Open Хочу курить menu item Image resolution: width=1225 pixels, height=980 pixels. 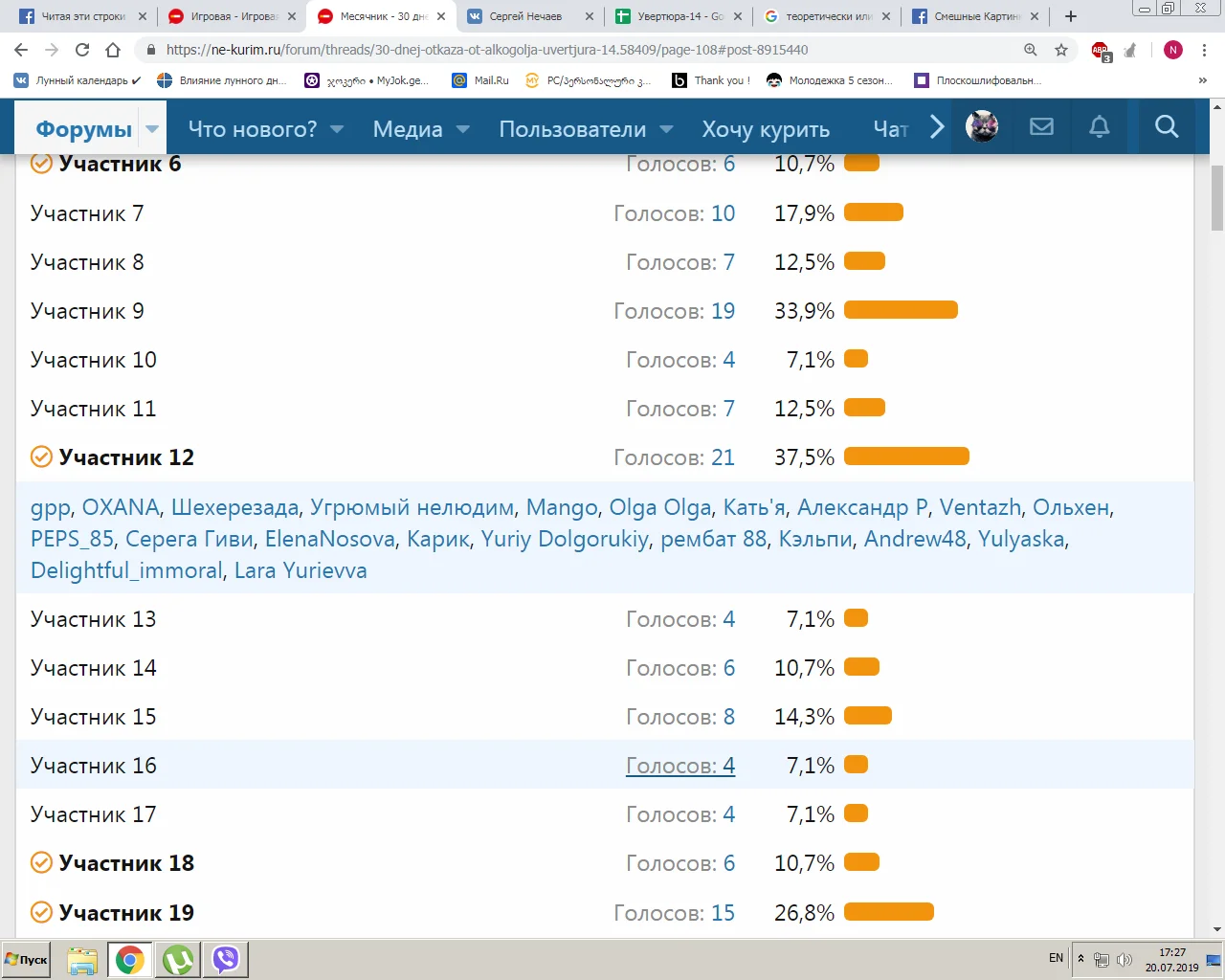click(766, 128)
